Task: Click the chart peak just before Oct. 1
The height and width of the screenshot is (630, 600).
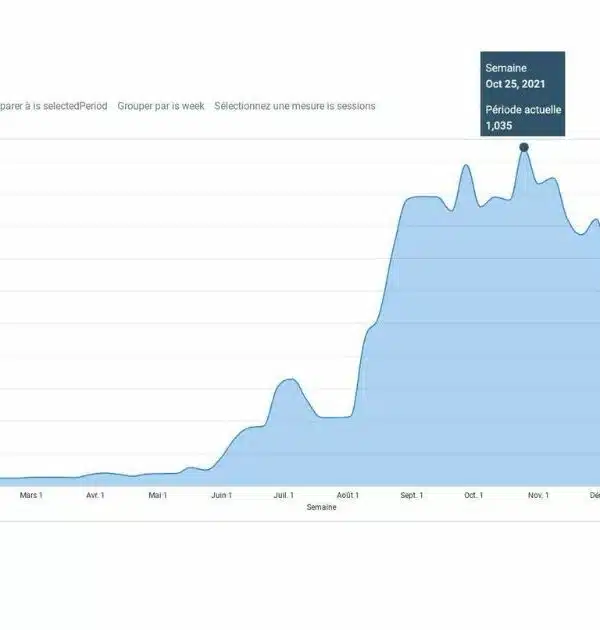Action: pos(466,166)
